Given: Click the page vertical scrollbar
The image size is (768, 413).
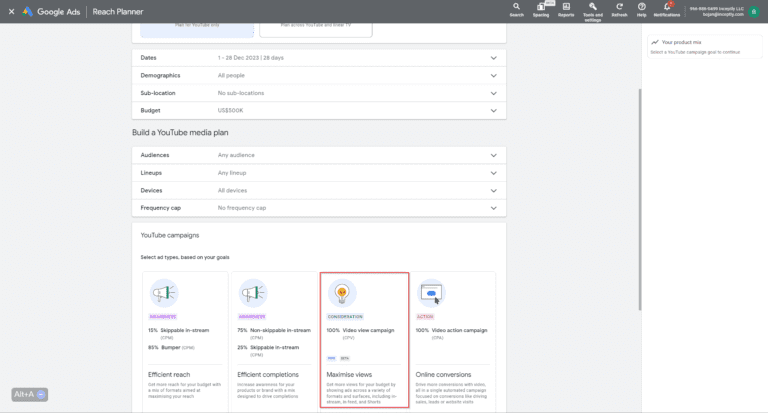Looking at the screenshot, I should click(x=639, y=199).
